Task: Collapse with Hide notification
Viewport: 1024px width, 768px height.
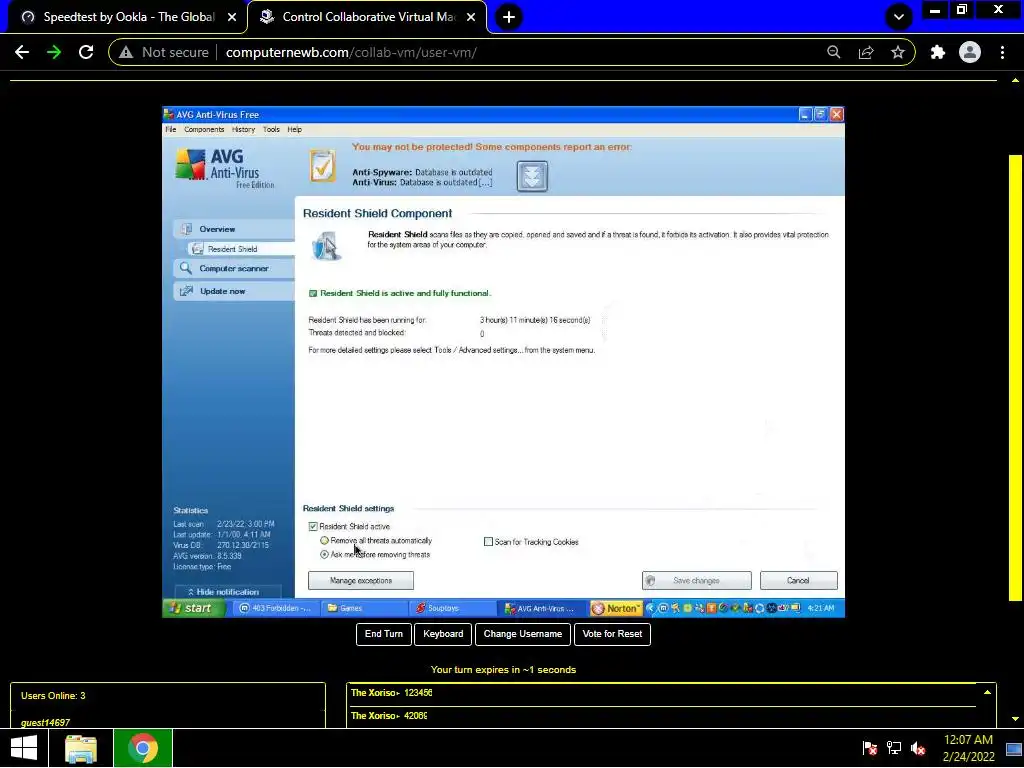Action: tap(228, 592)
